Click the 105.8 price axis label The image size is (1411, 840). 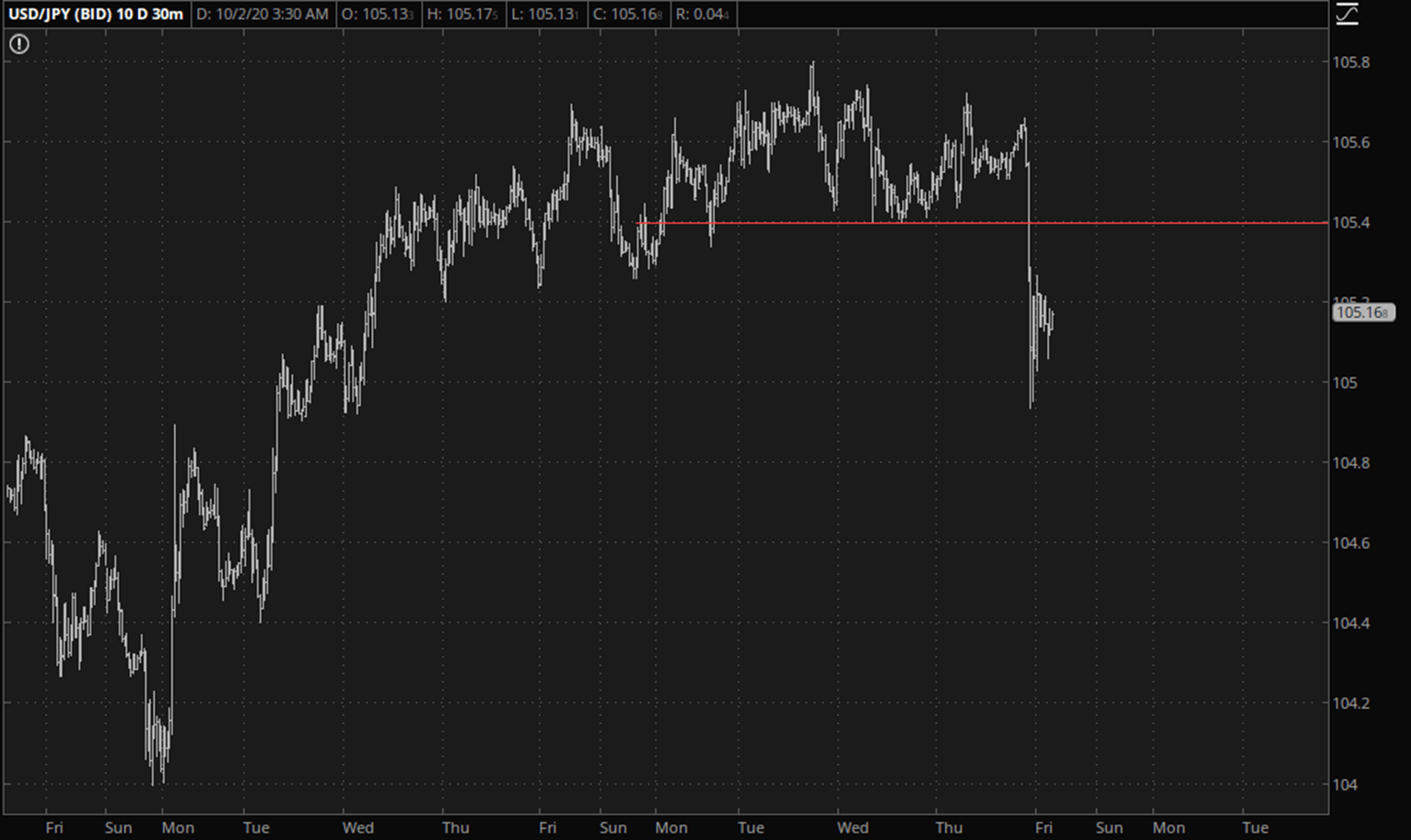pyautogui.click(x=1350, y=63)
